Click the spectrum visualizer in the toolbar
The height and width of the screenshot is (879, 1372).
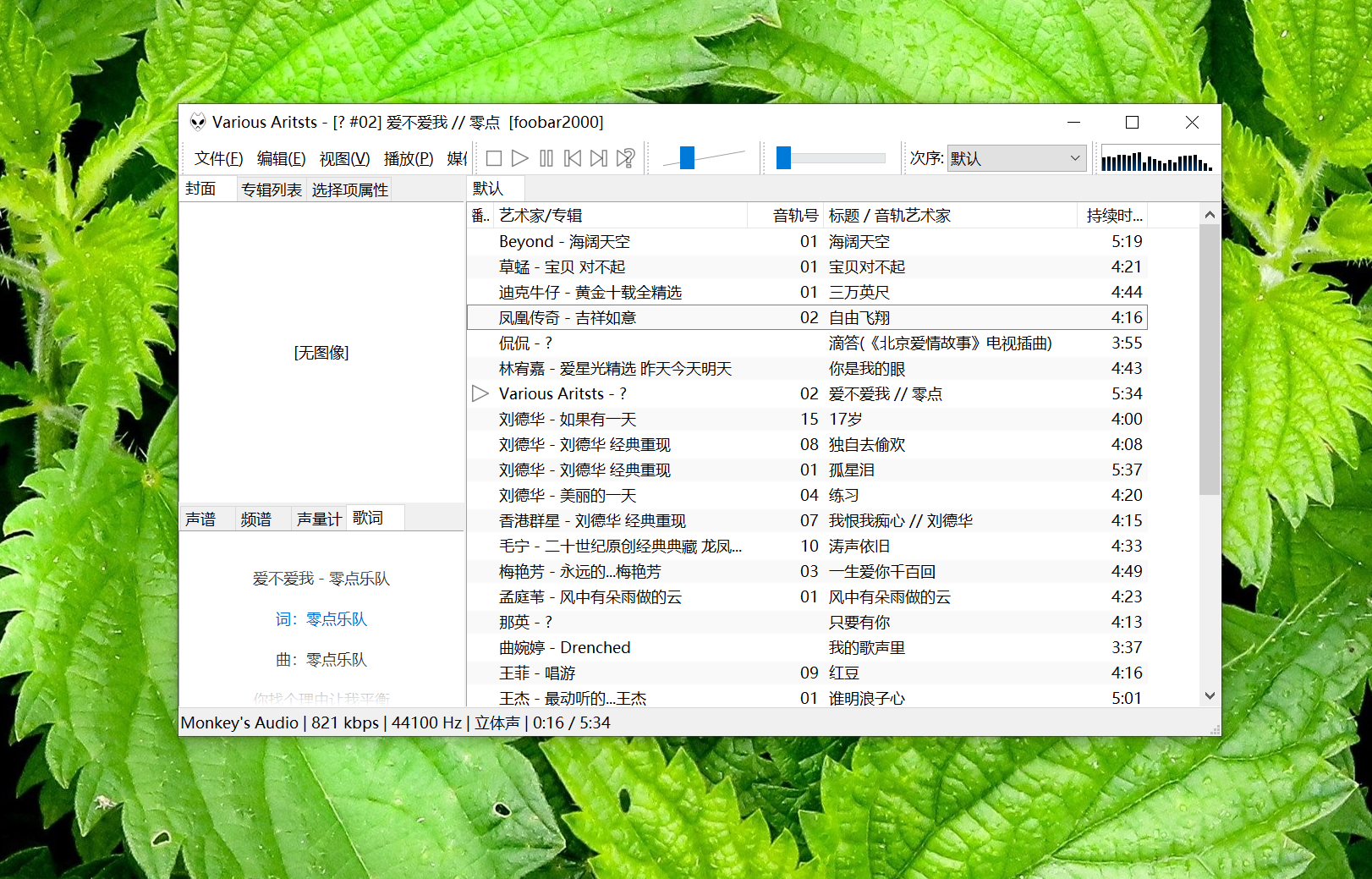pyautogui.click(x=1157, y=159)
